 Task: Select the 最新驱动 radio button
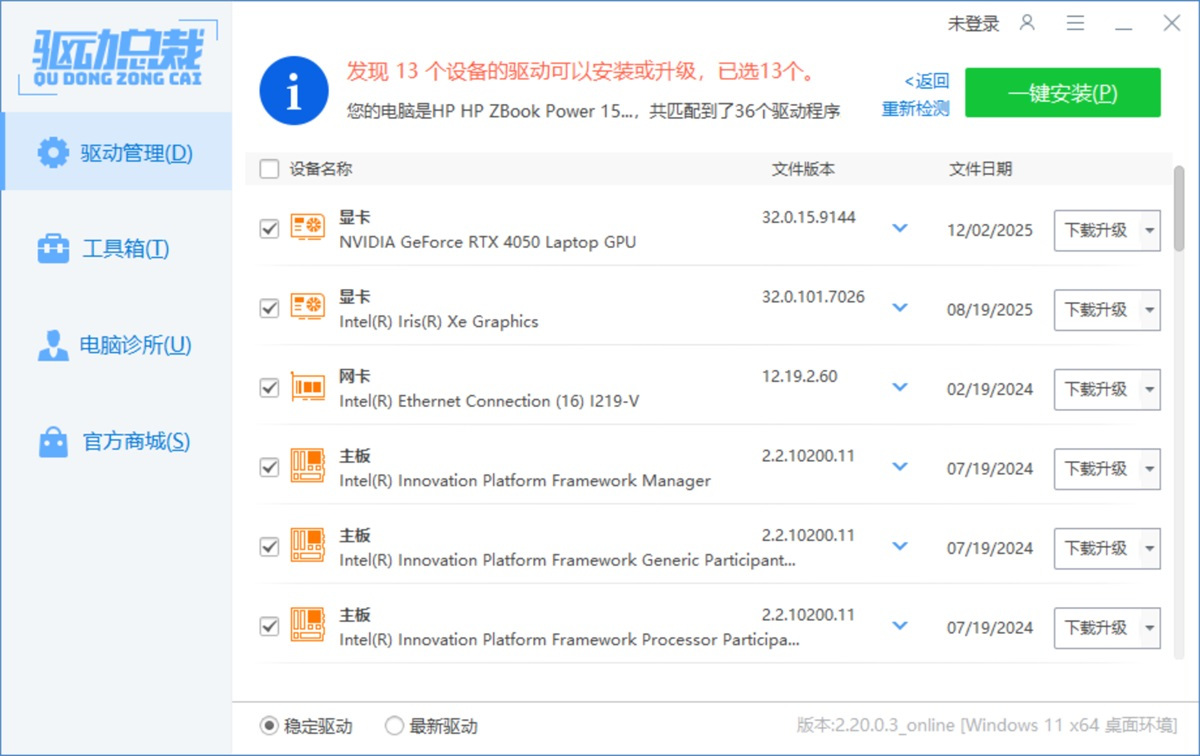pyautogui.click(x=395, y=726)
